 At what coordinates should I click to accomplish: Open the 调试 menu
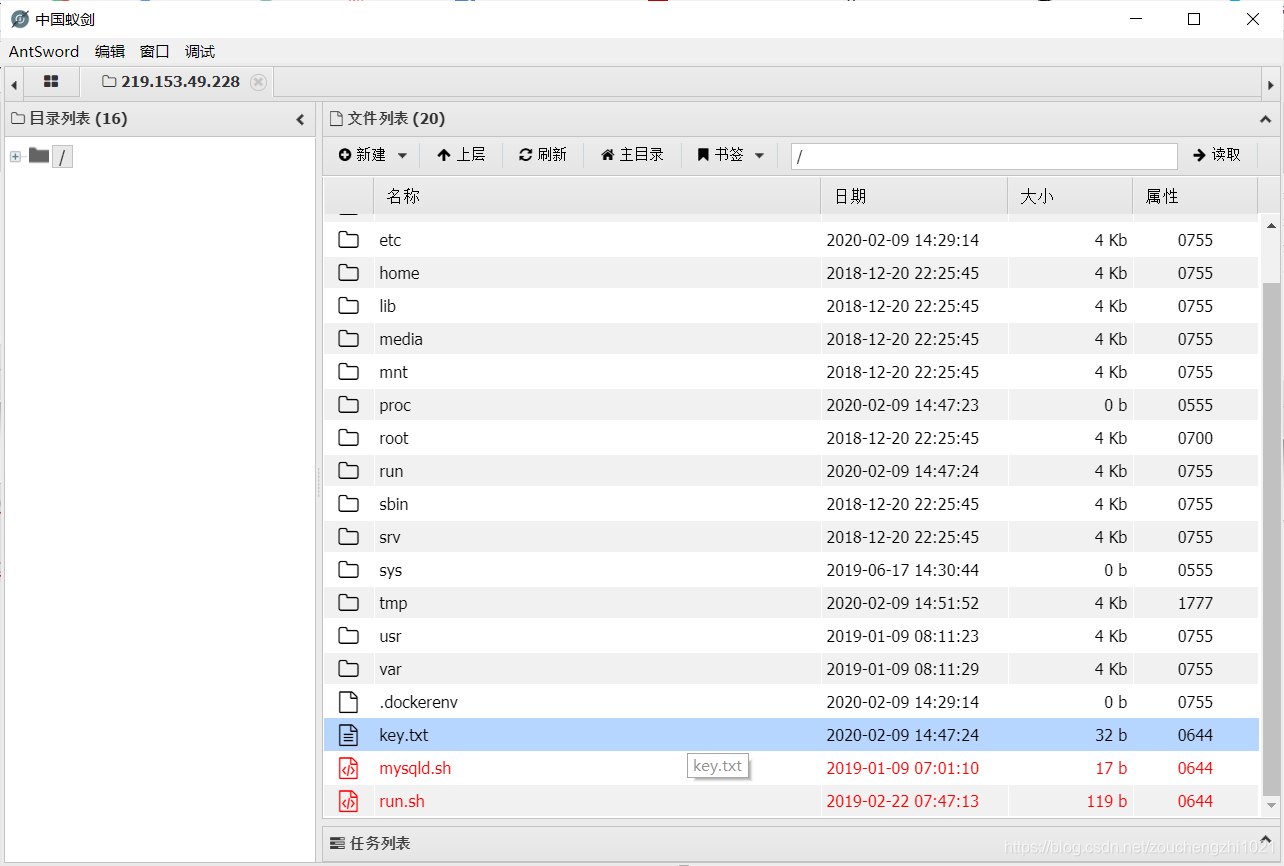pyautogui.click(x=200, y=51)
